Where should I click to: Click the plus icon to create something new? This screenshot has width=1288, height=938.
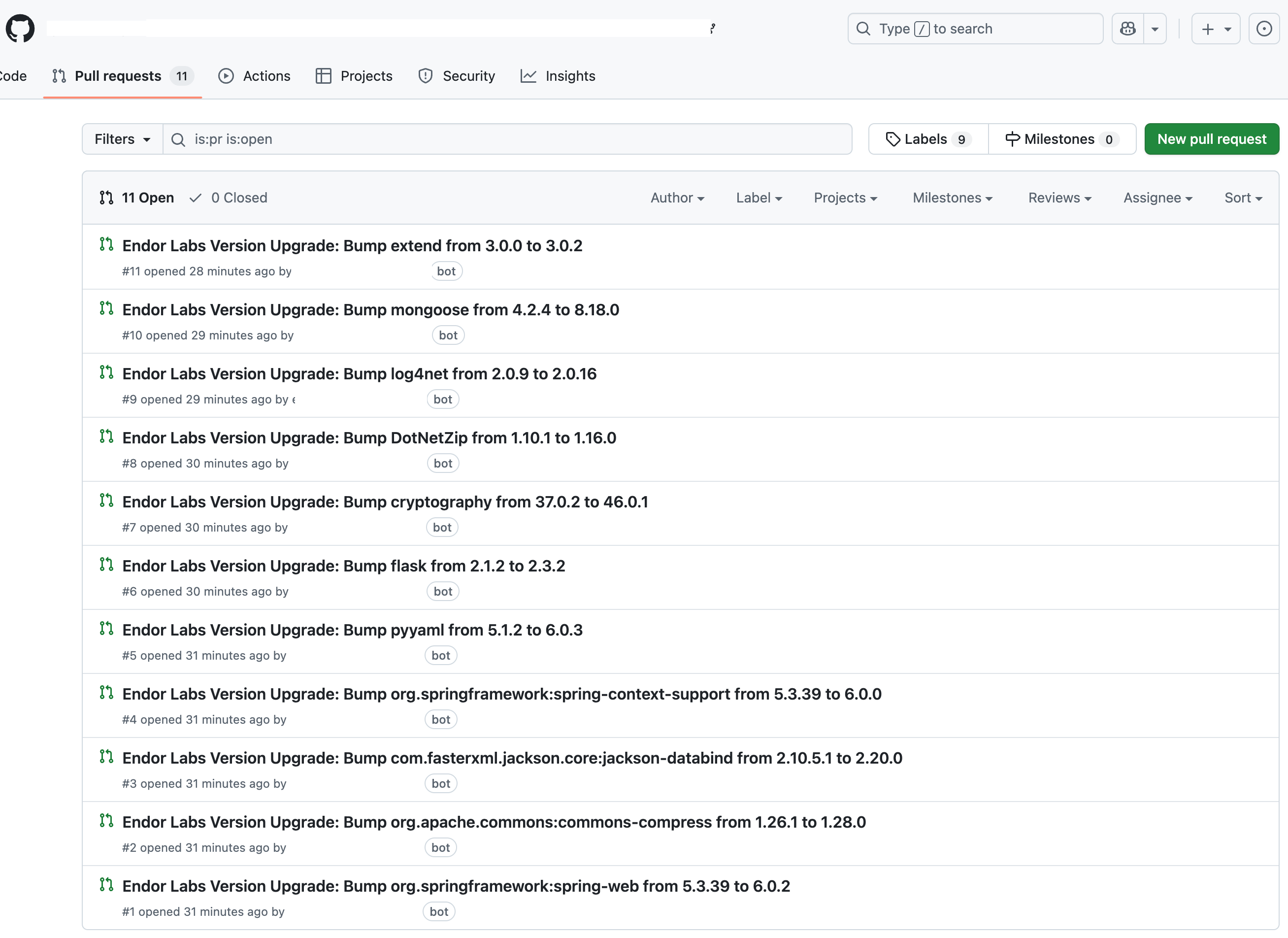1207,29
